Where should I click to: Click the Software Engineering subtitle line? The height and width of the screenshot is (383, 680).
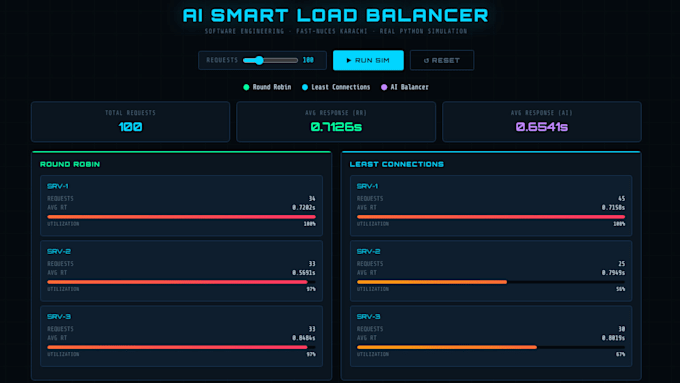[336, 31]
